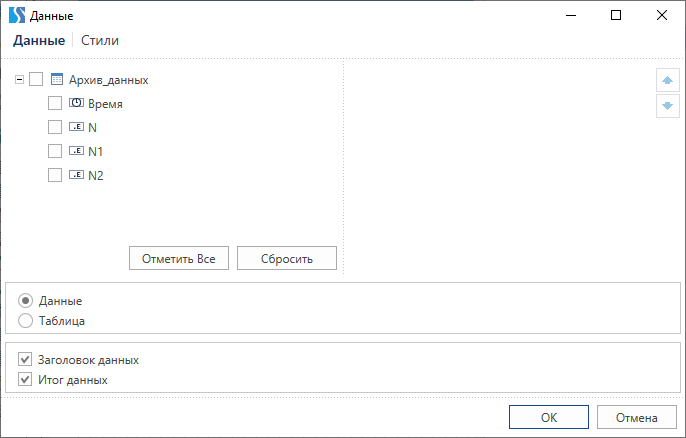Open the Данные tab

tap(38, 41)
